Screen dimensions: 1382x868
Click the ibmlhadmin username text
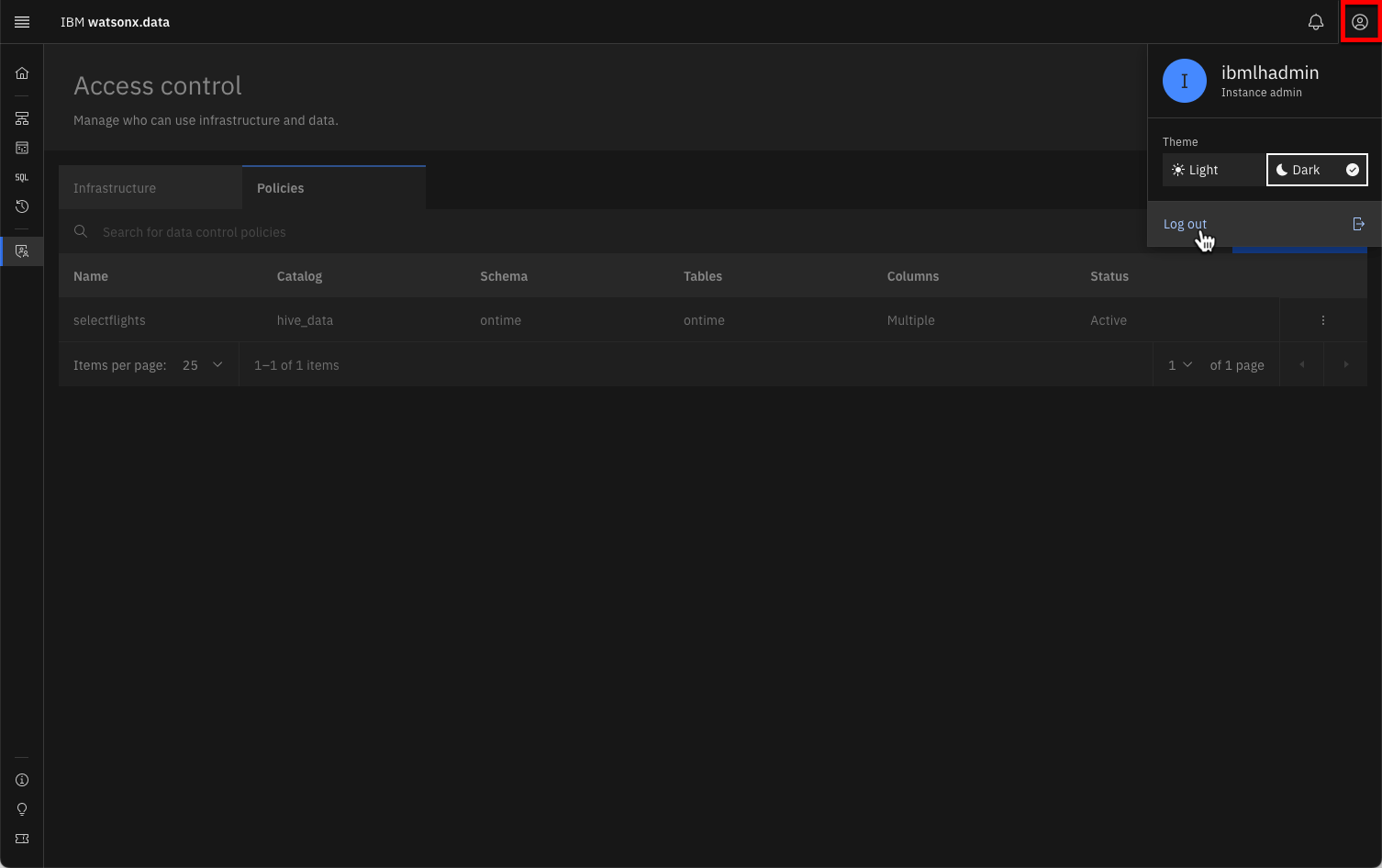pos(1270,72)
